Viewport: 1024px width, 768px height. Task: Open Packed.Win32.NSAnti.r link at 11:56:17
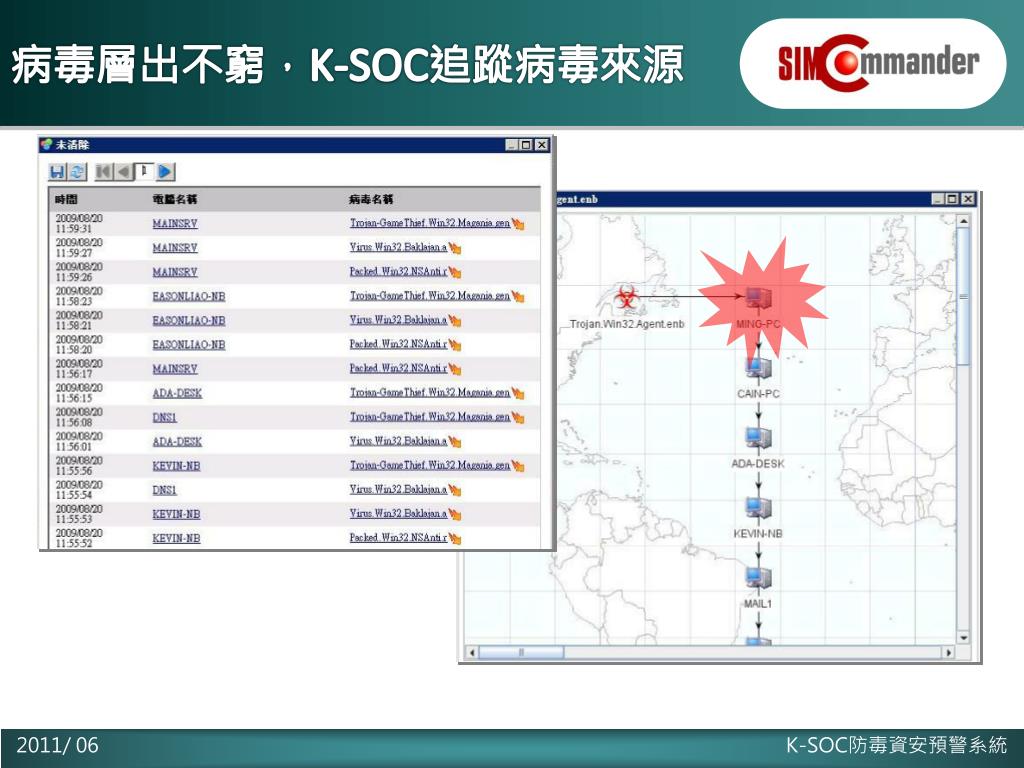pos(398,368)
